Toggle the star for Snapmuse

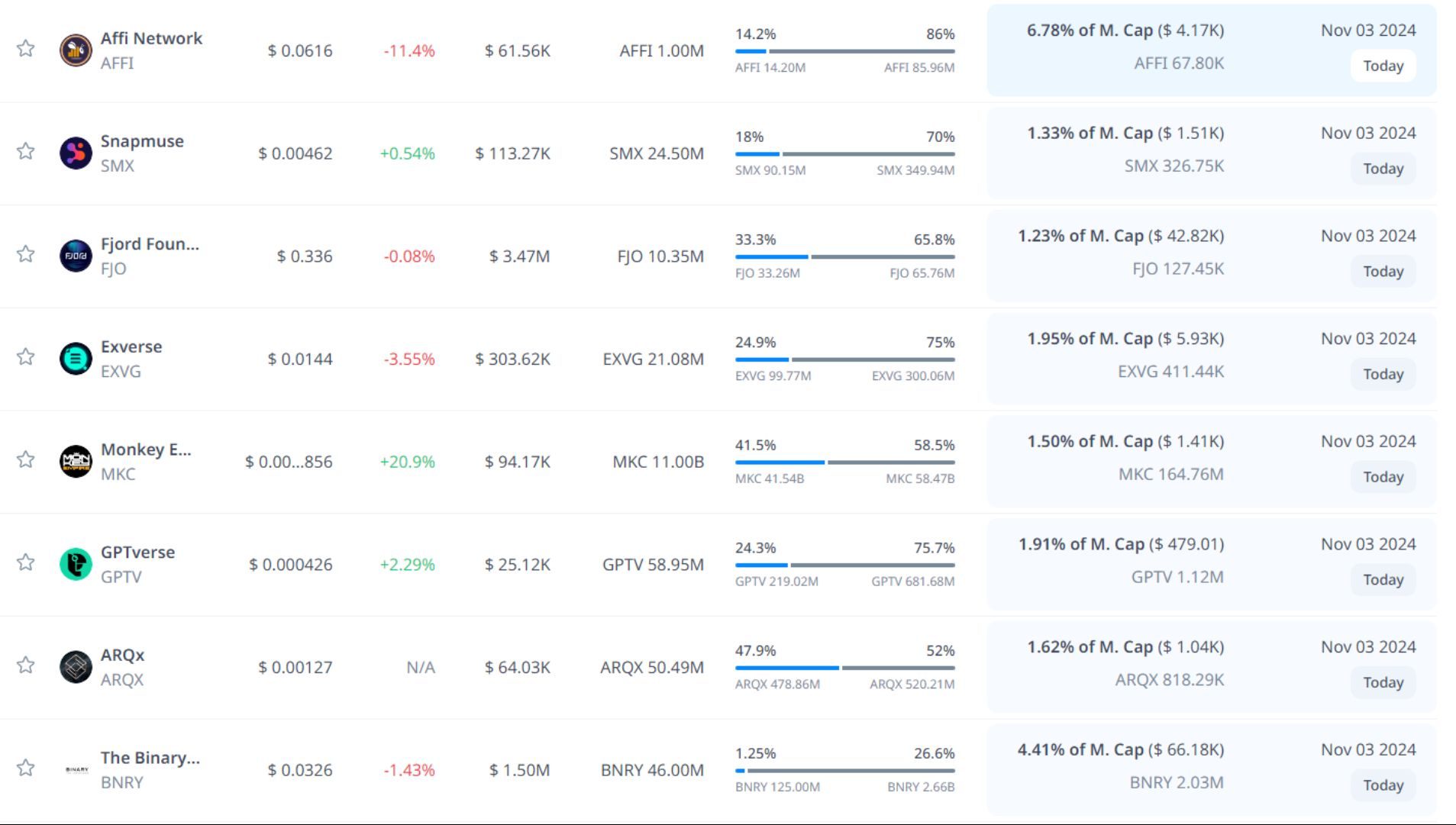click(x=26, y=151)
